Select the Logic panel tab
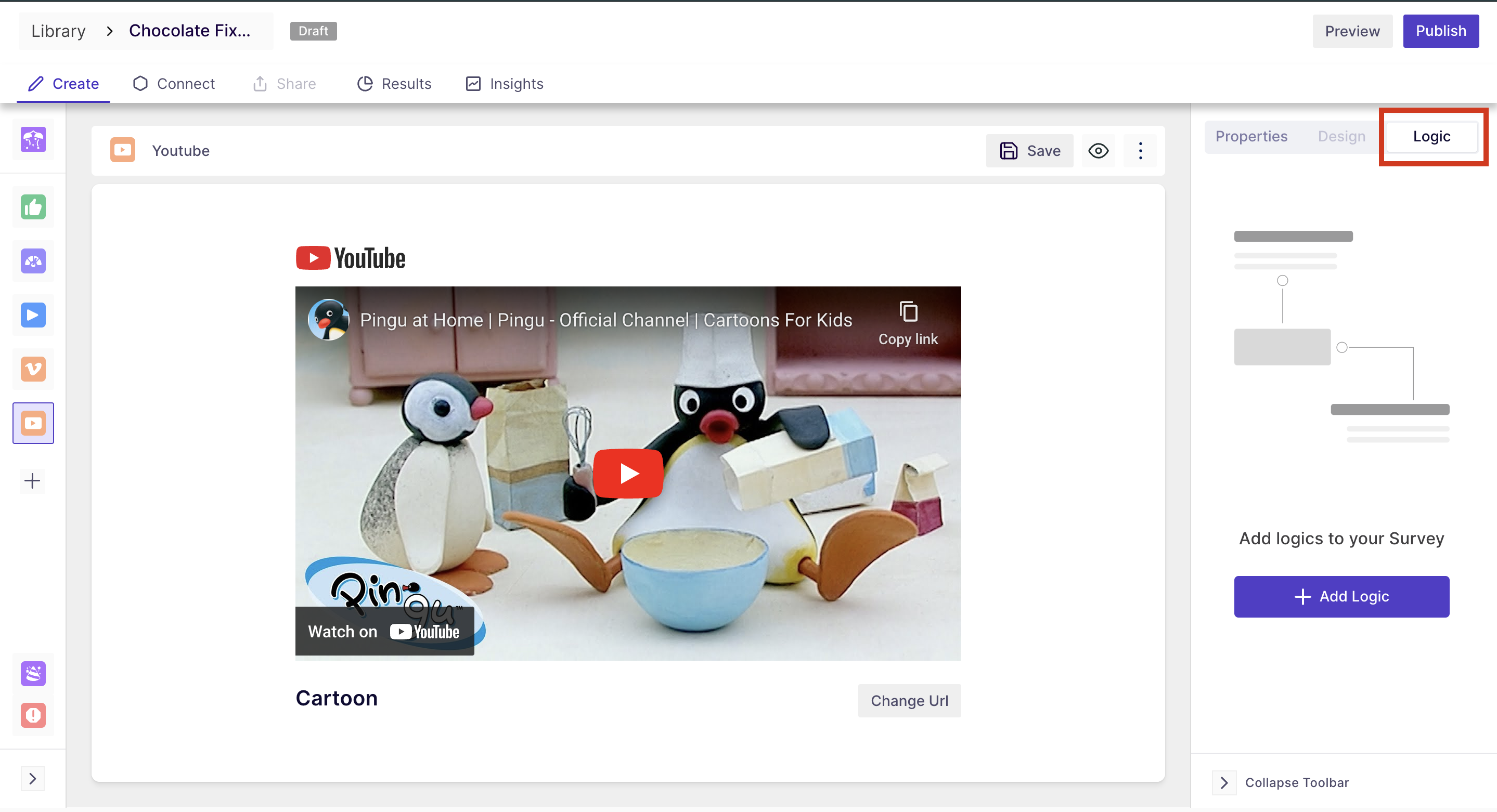This screenshot has width=1497, height=812. (1431, 137)
